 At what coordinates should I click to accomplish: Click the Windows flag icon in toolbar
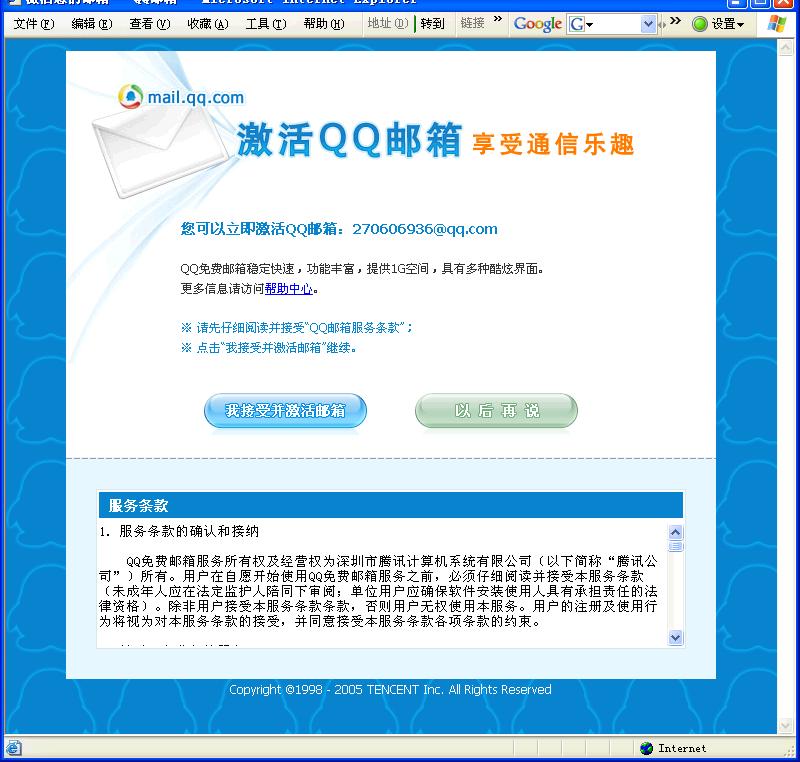776,24
